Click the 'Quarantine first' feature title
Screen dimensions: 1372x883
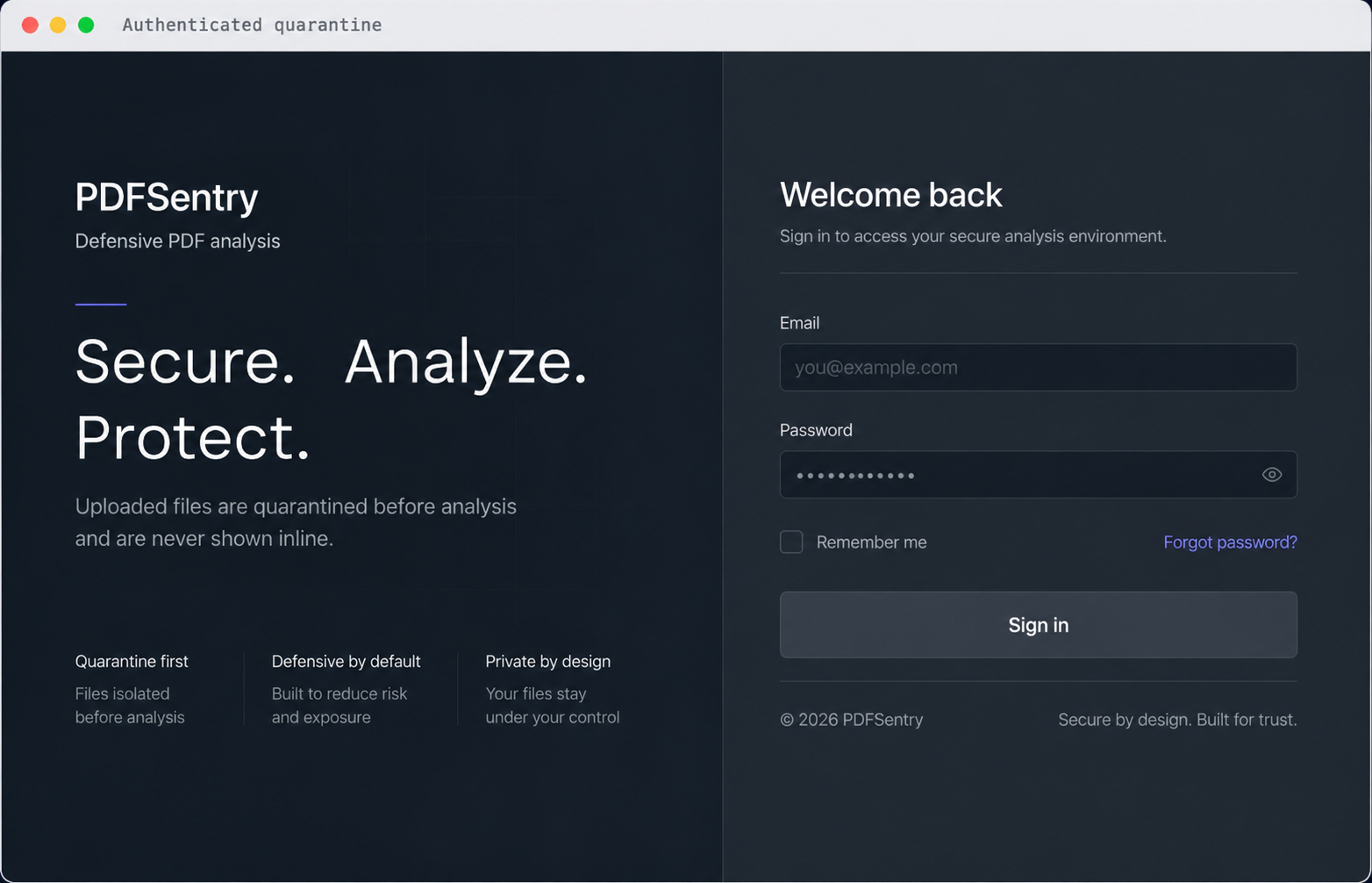pyautogui.click(x=132, y=661)
